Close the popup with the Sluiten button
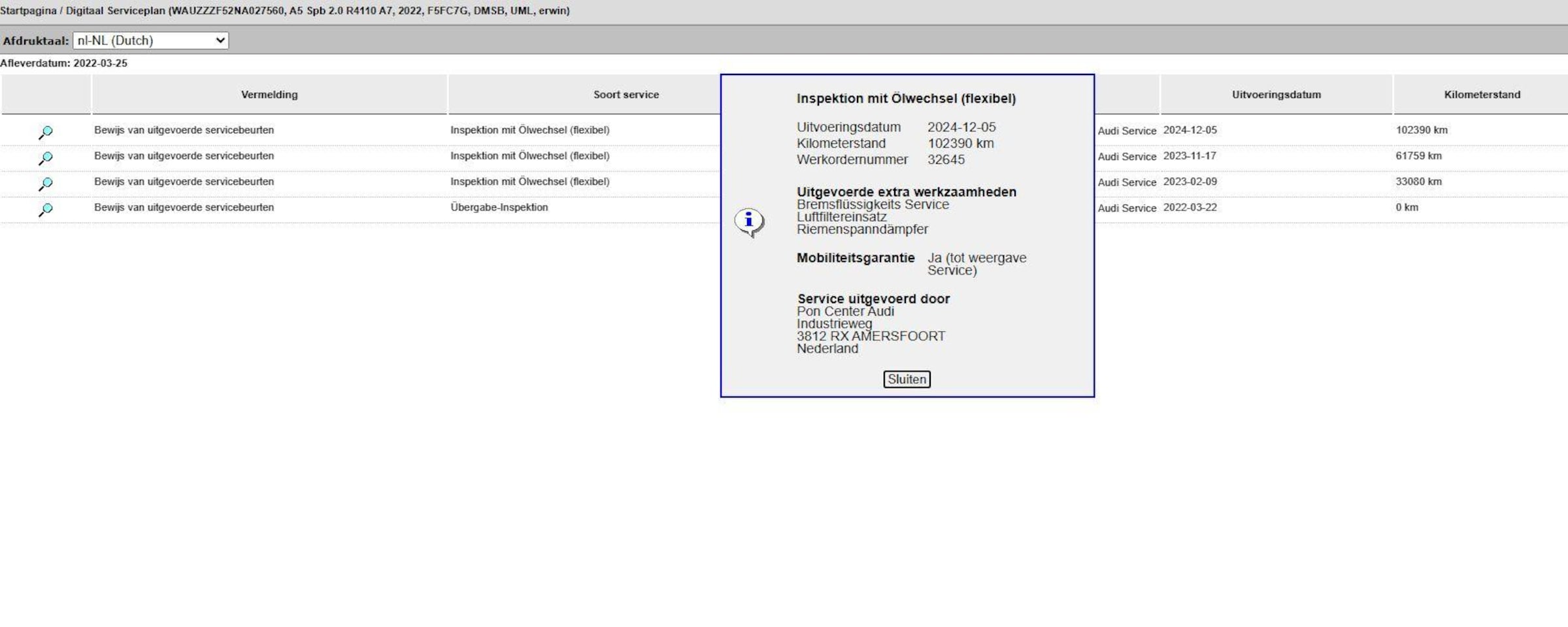 tap(907, 379)
